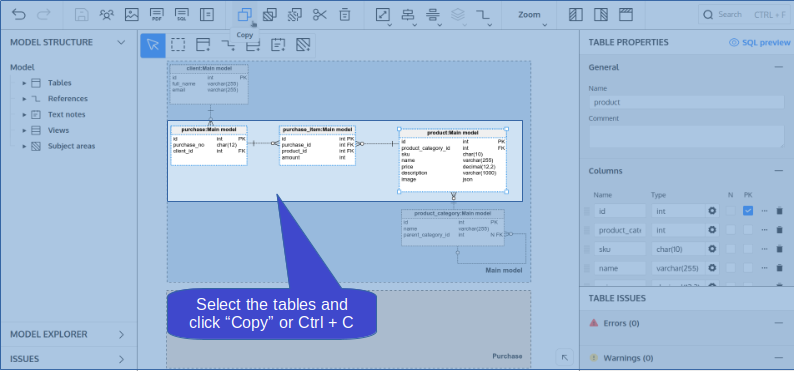Choose the Add new view tool

click(253, 45)
